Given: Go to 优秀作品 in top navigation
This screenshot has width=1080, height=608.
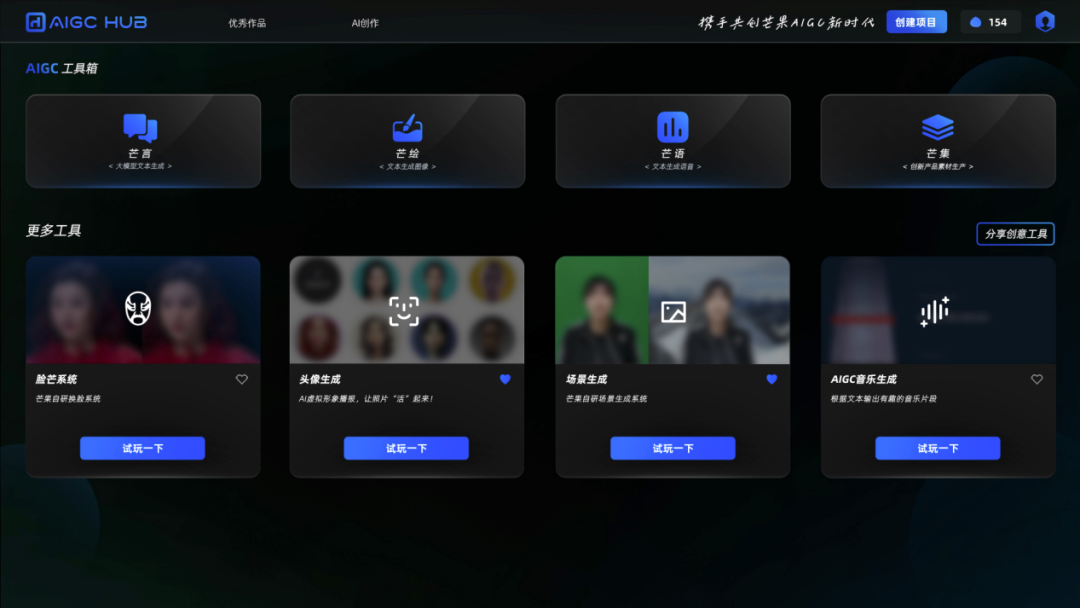Looking at the screenshot, I should [x=247, y=23].
